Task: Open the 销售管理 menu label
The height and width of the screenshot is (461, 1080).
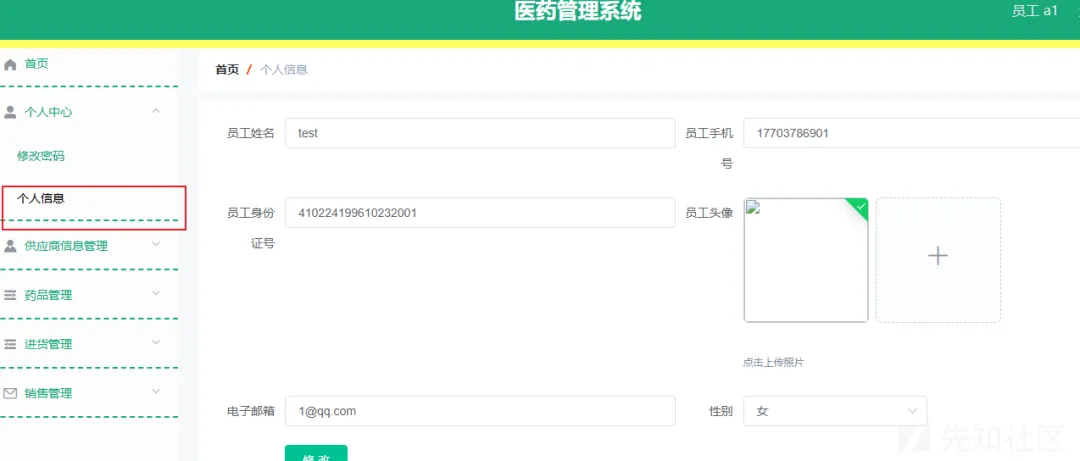Action: 48,394
